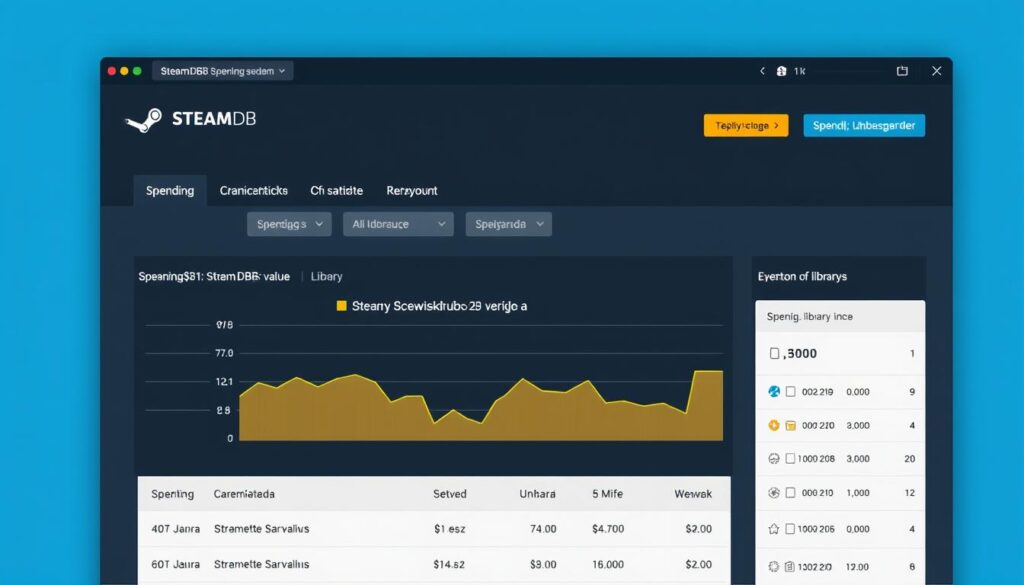Click the orange Teplyicloge button

point(745,125)
